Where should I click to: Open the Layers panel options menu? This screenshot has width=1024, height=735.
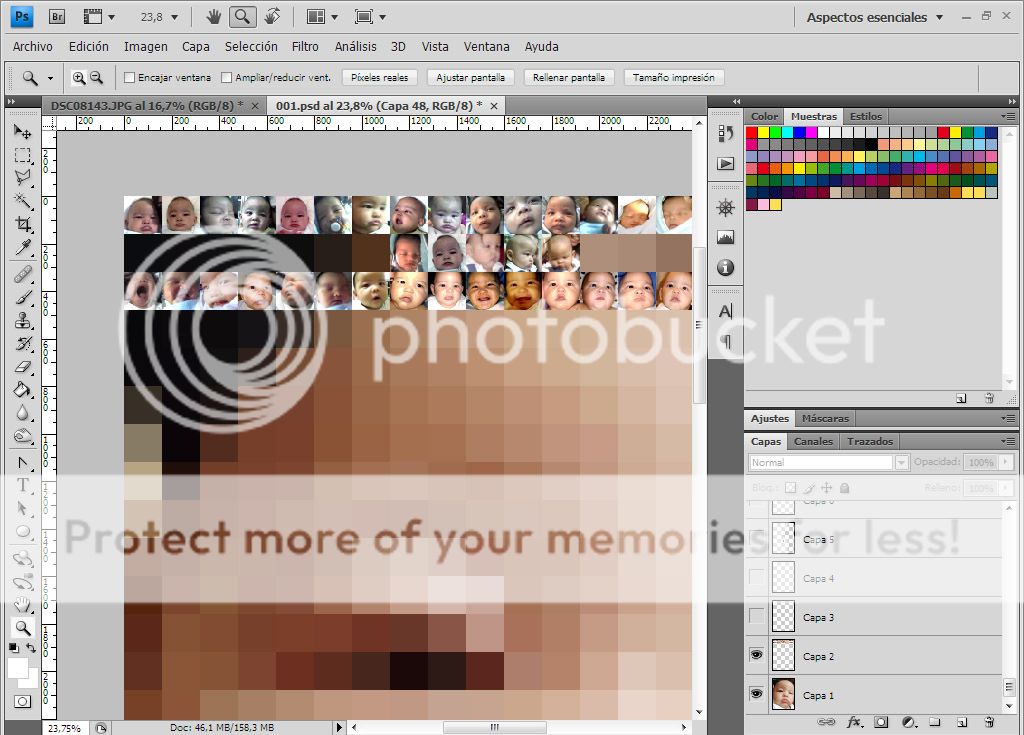tap(1009, 442)
